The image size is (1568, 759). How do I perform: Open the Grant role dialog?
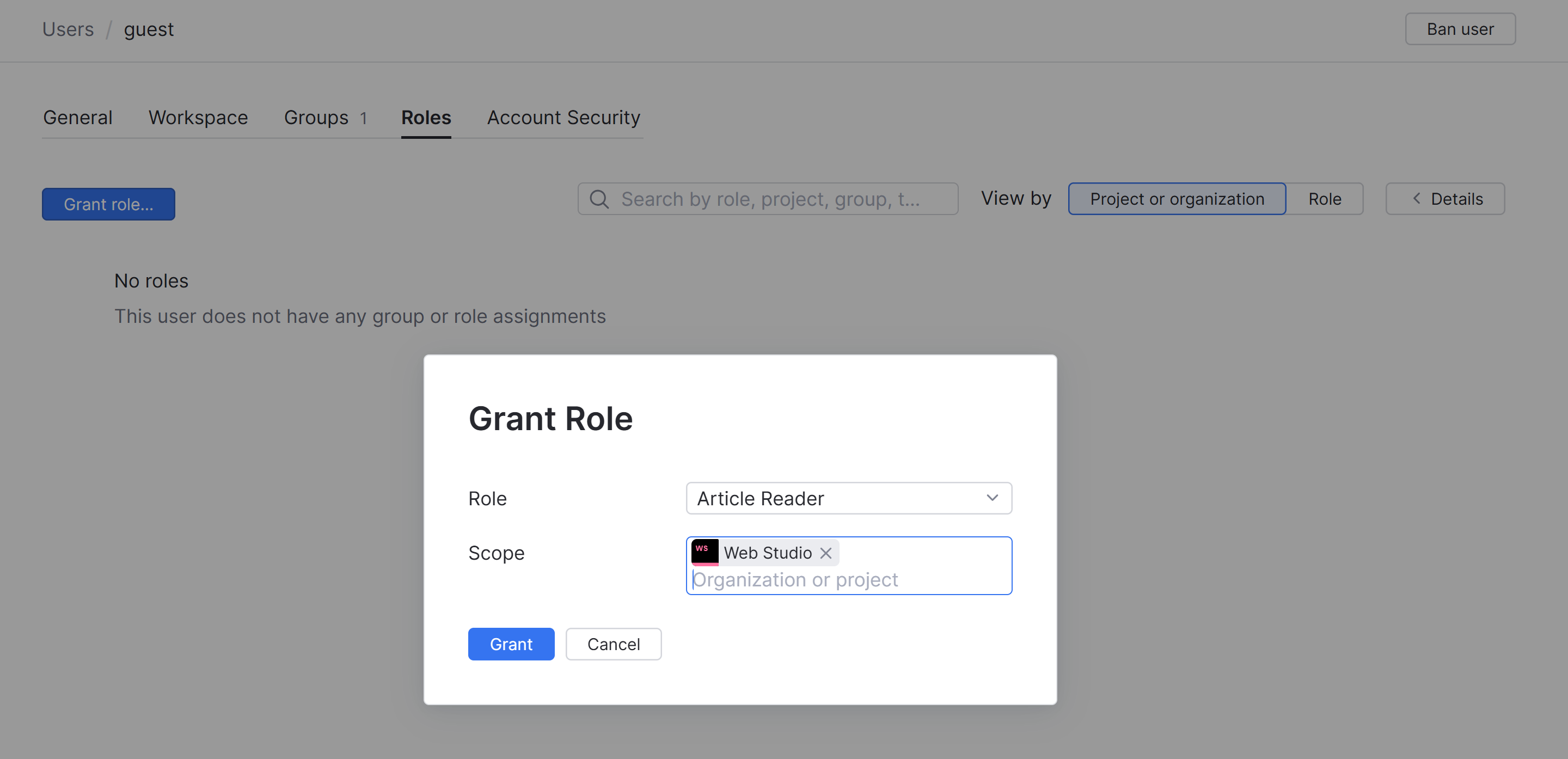[x=108, y=204]
